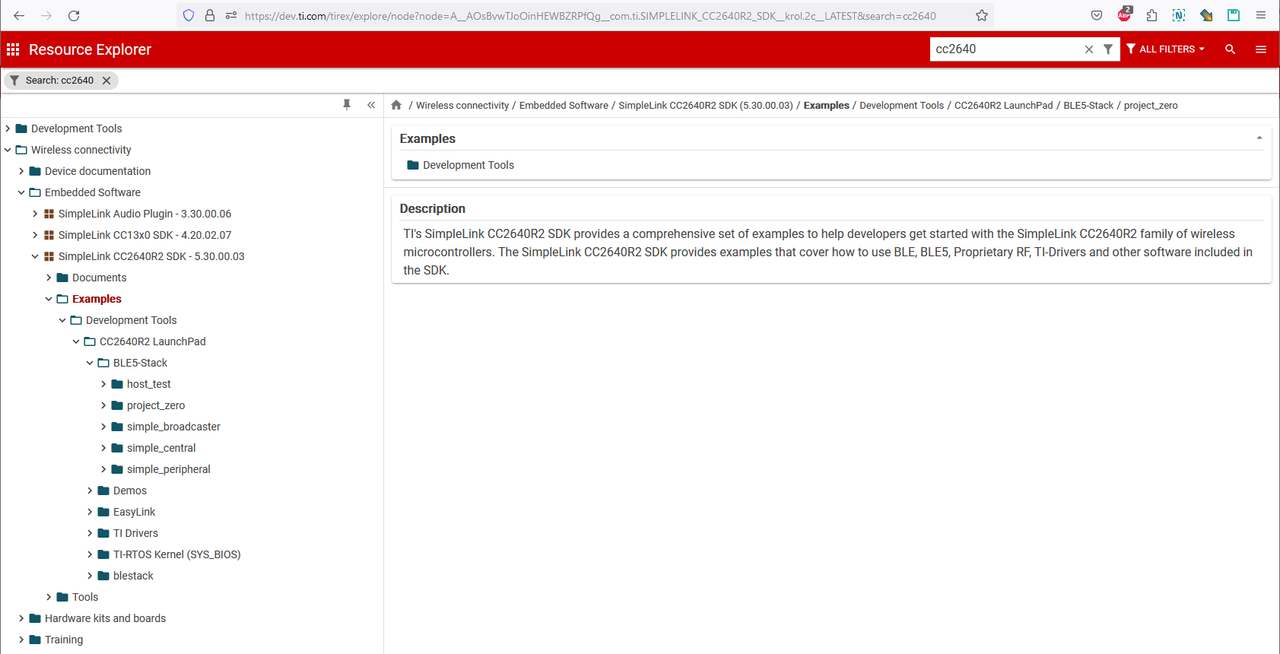1280x654 pixels.
Task: Click SimpleLink CC2640R2 SDK (5.30.00.03) breadcrumb
Action: [705, 105]
